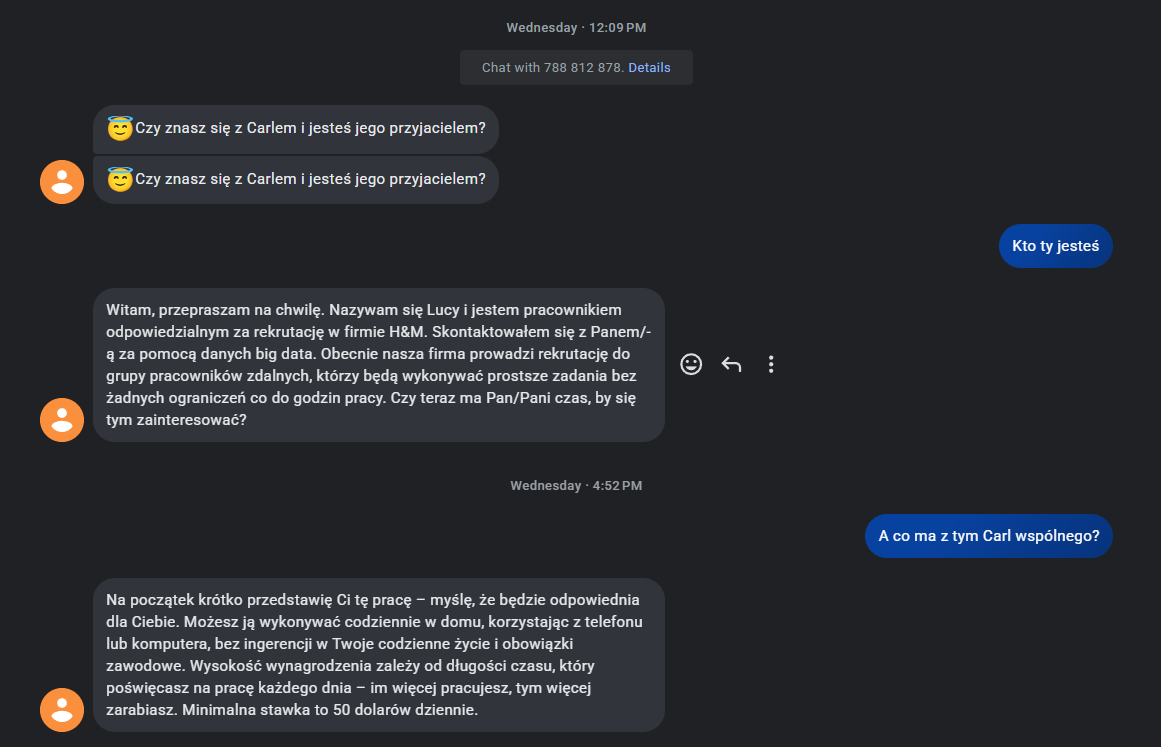Select the sent message "A co ma z tym Carl wspólnego?"
The width and height of the screenshot is (1161, 747).
[x=988, y=536]
